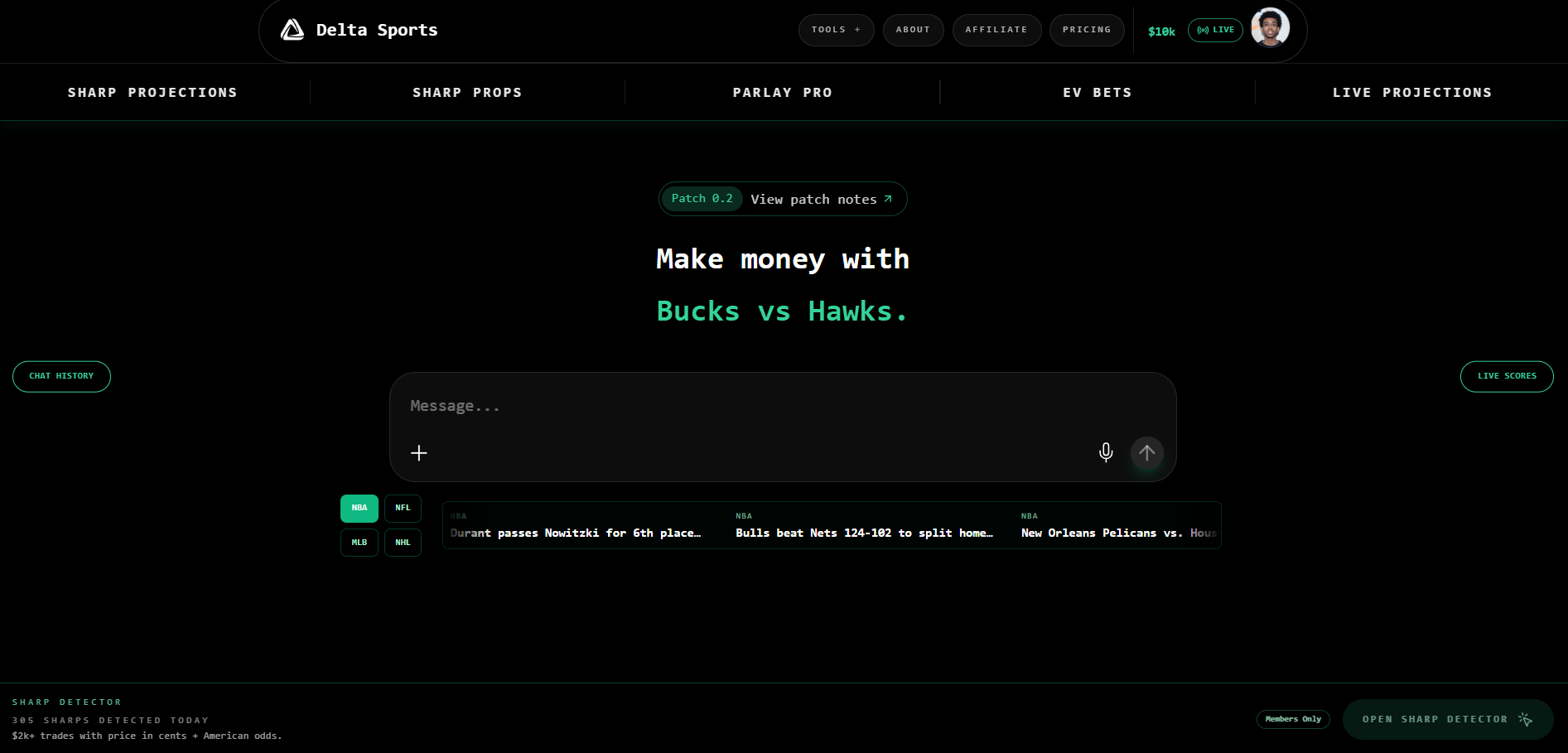Add attachment with the plus icon
The height and width of the screenshot is (753, 1568).
419,453
